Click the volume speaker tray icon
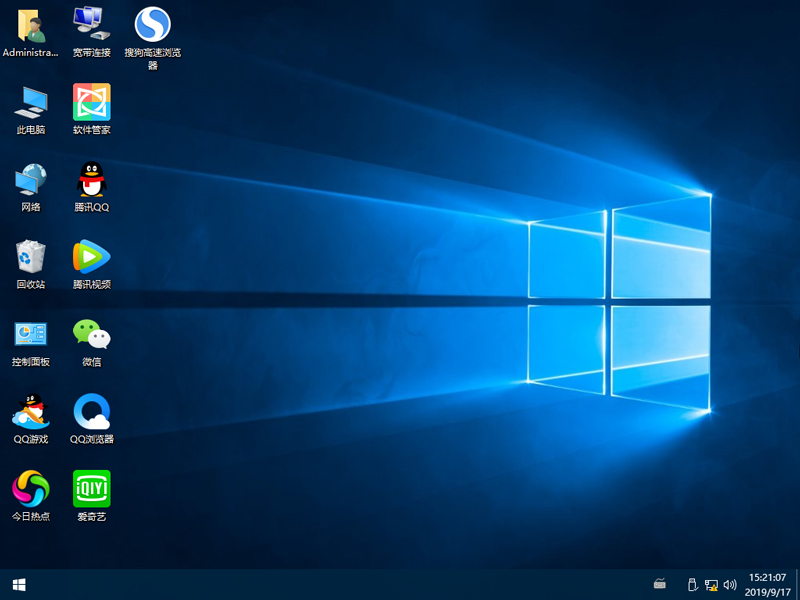Screen dimensions: 800x600 [730, 584]
